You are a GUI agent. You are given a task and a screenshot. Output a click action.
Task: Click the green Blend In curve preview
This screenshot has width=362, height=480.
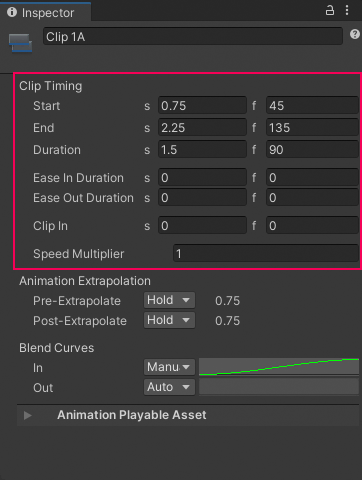point(279,367)
